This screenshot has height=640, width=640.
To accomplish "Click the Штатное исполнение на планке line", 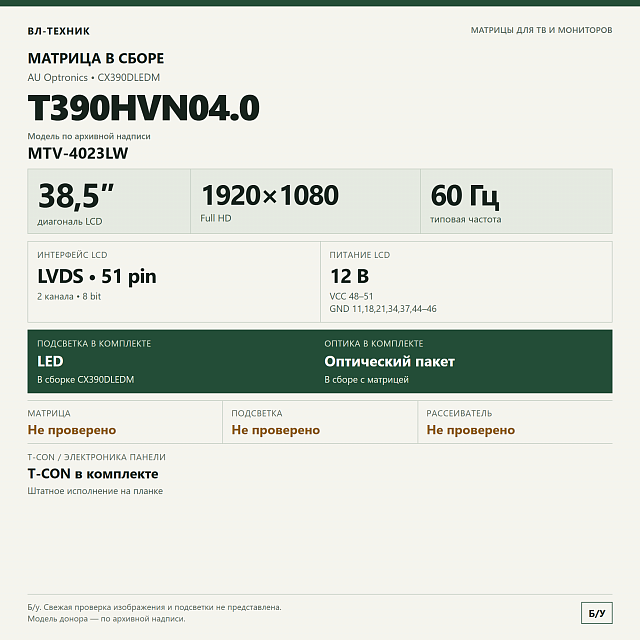I will tap(95, 491).
